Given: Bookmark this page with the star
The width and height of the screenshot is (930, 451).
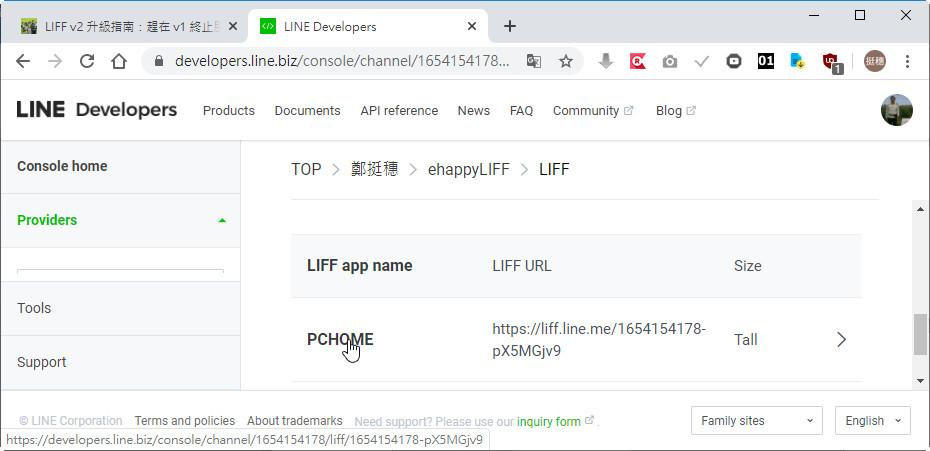Looking at the screenshot, I should (566, 61).
